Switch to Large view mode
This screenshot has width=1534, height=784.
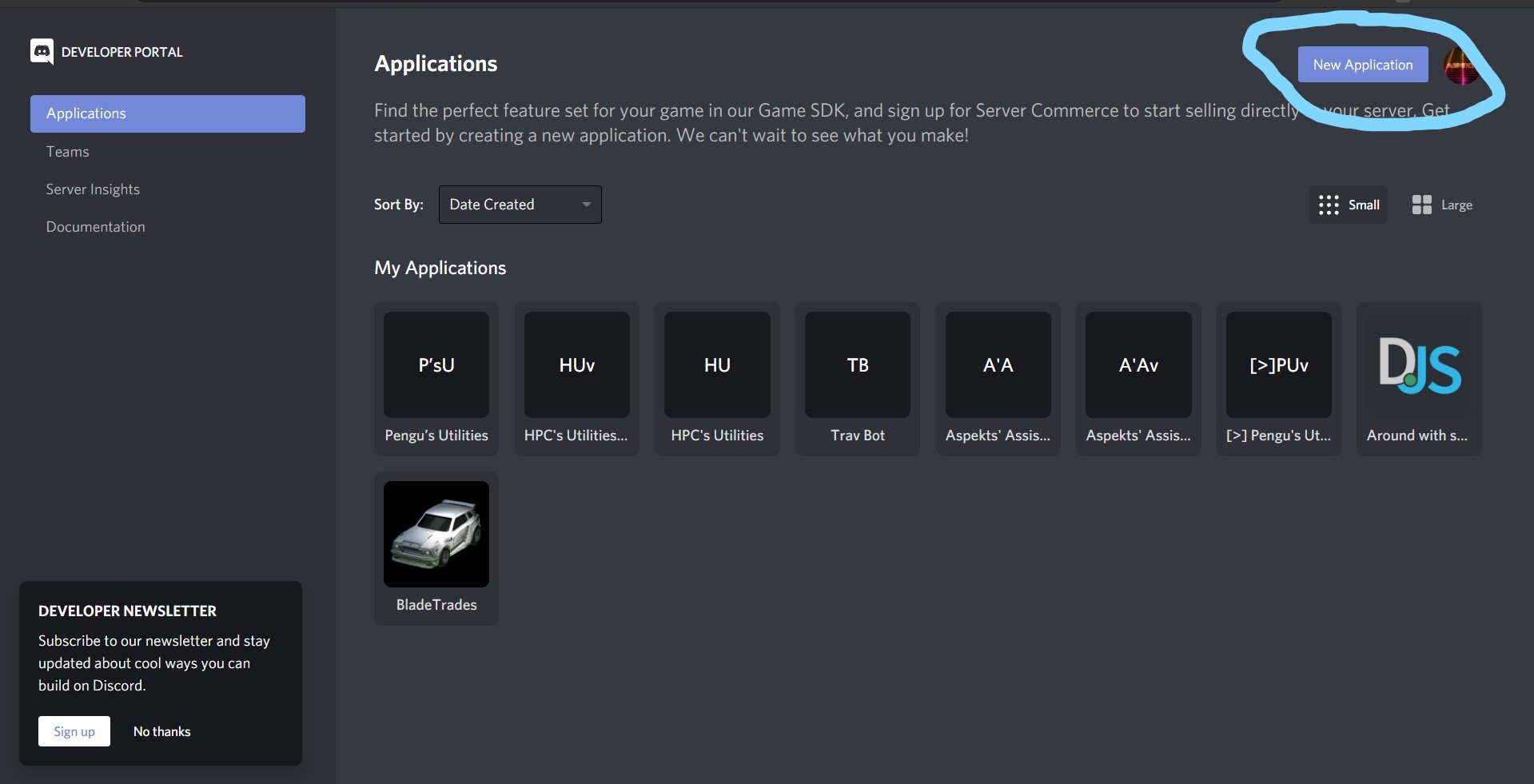1442,205
